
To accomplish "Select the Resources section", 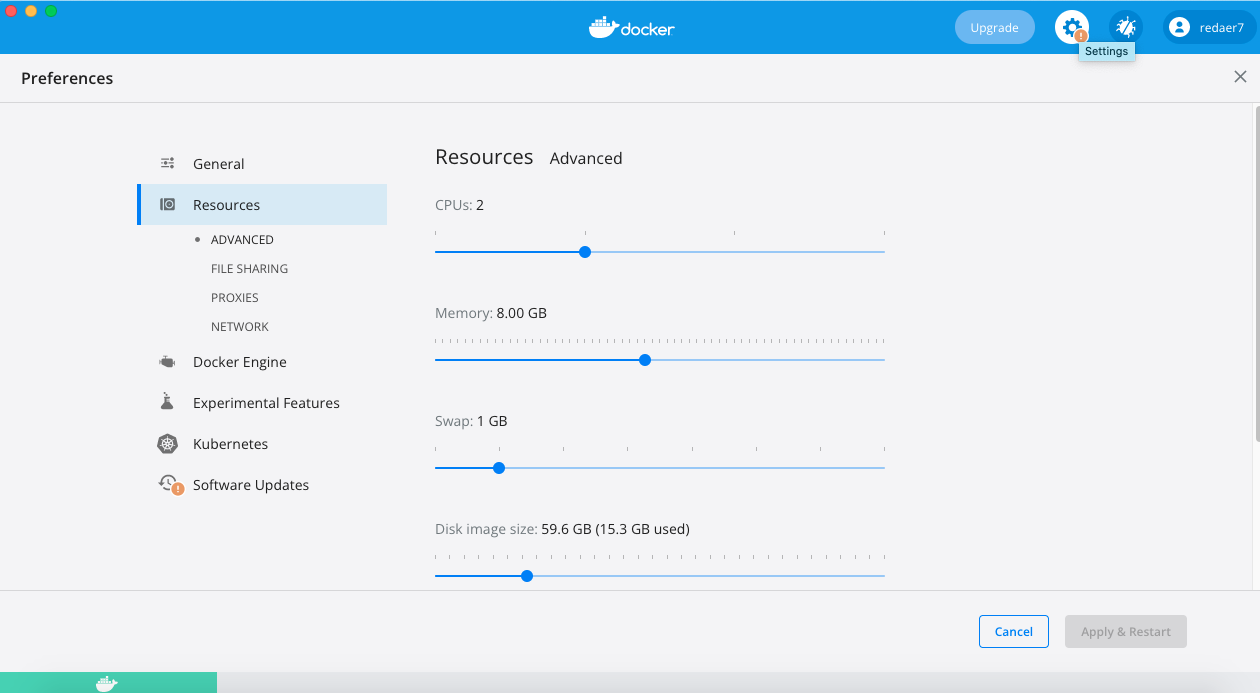I will [262, 204].
